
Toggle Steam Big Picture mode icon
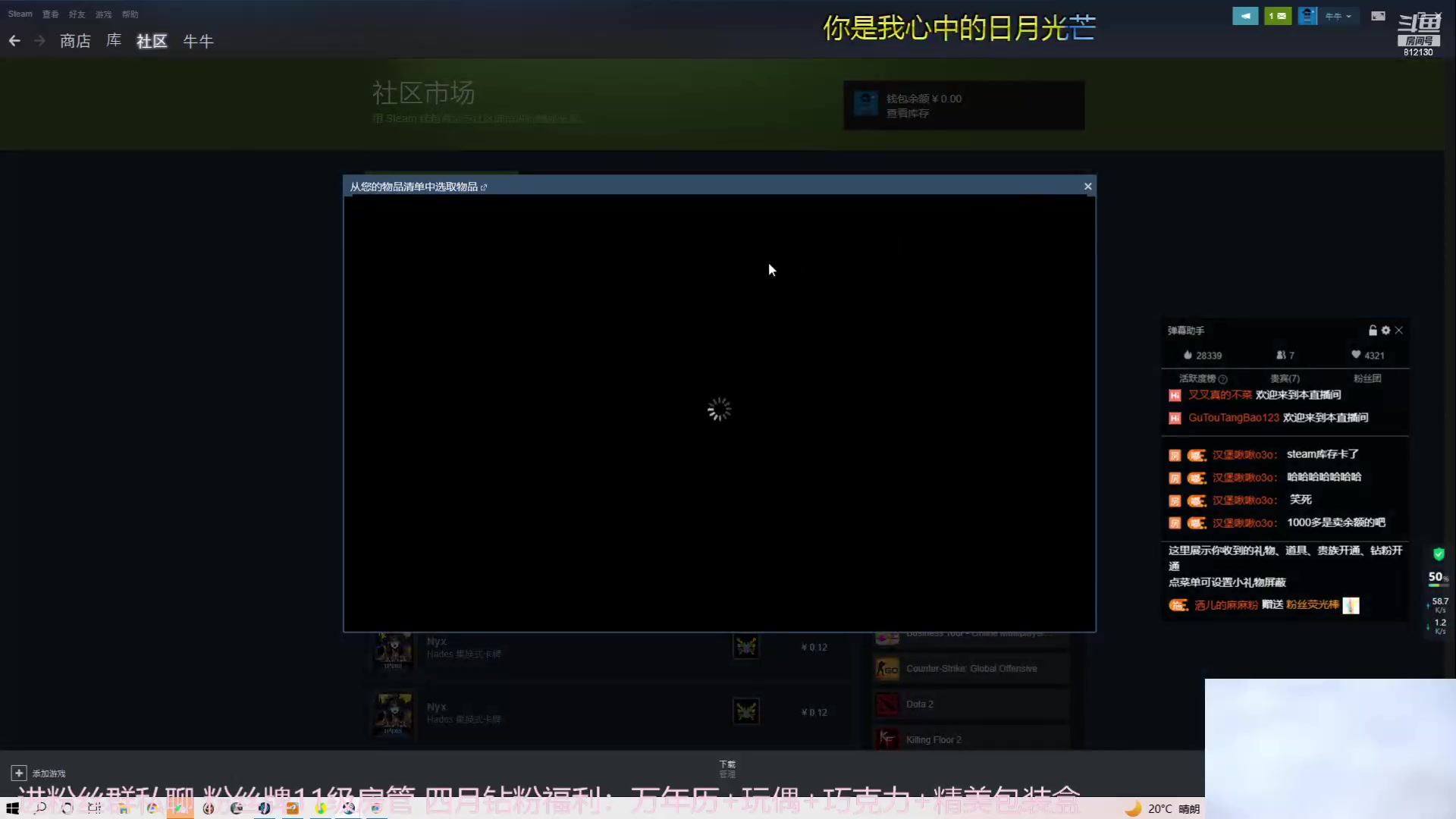tap(1378, 16)
